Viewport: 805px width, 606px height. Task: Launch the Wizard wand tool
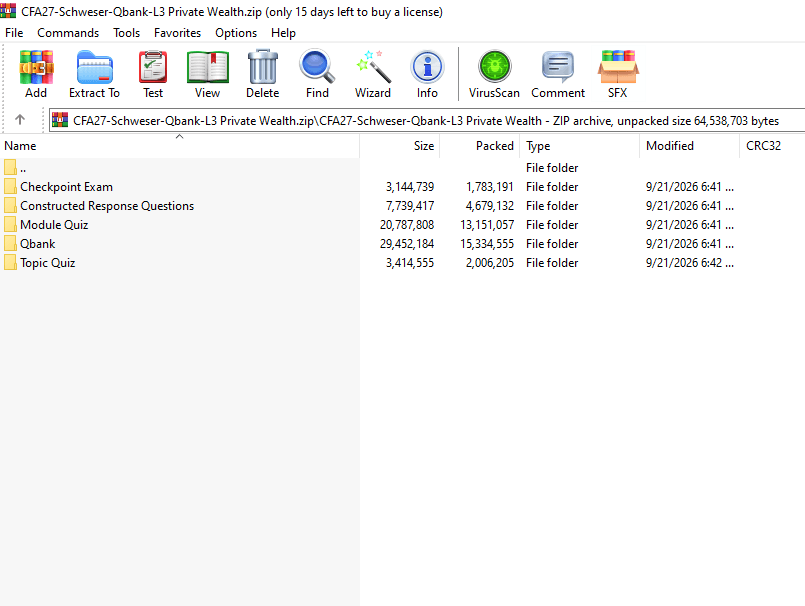(x=373, y=73)
